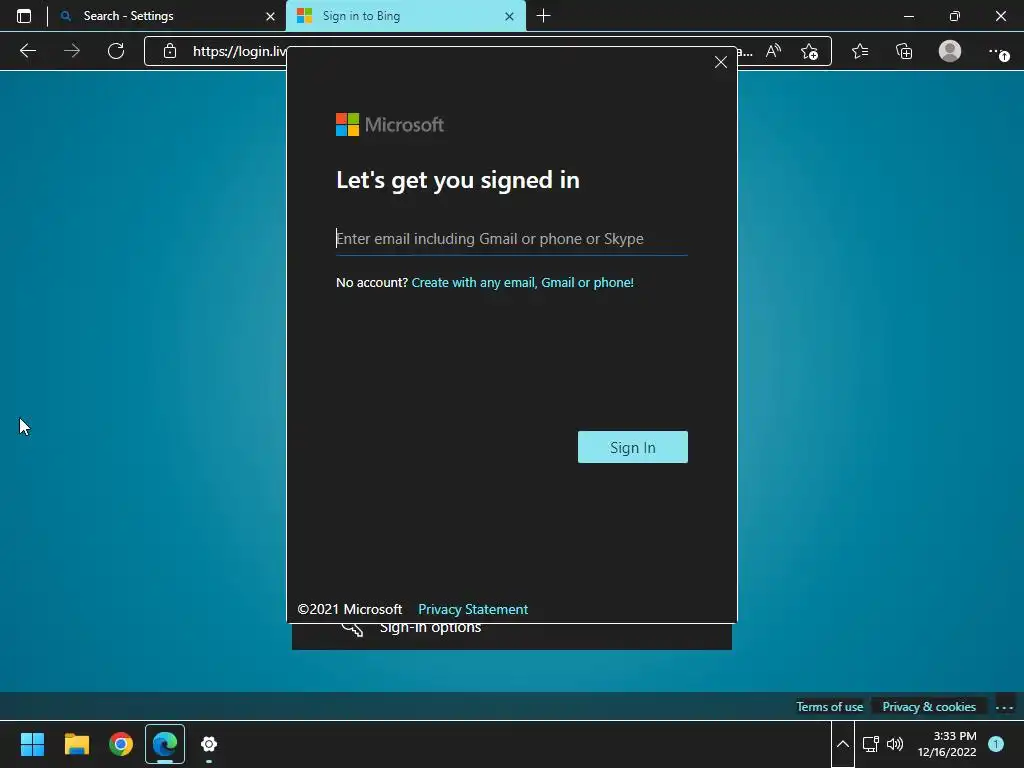Open Sign-in options behind the dialog
1024x768 pixels.
[x=430, y=628]
